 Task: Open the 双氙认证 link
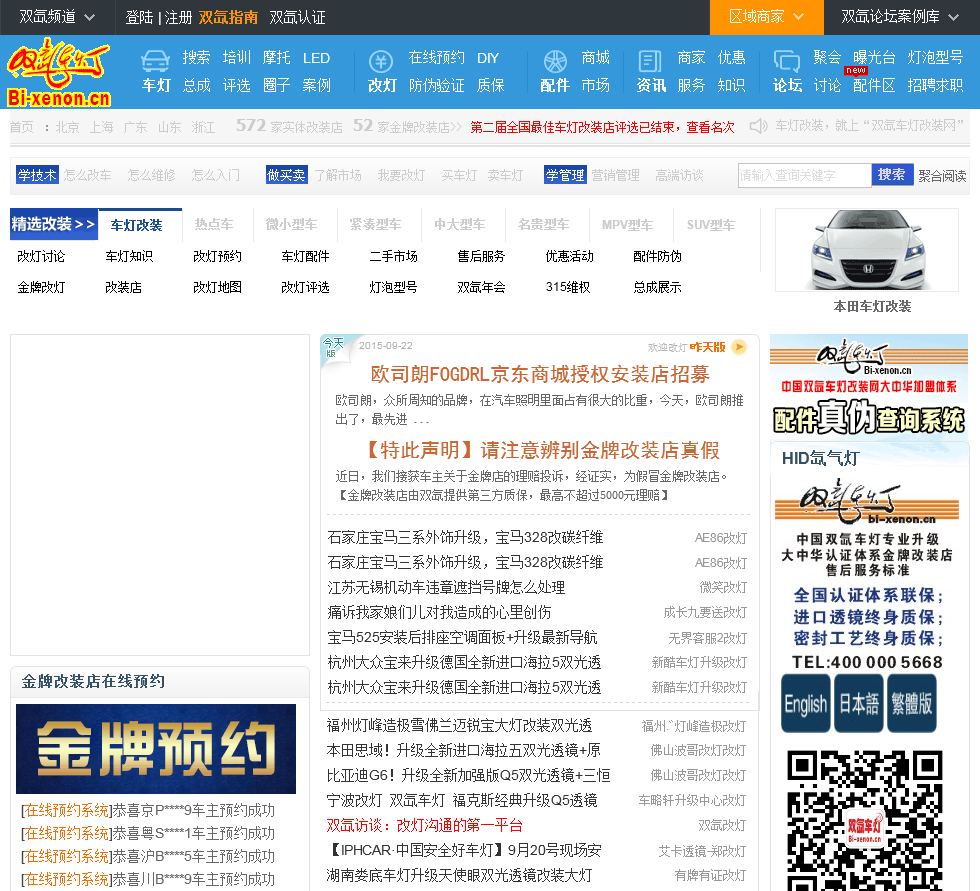(x=298, y=17)
